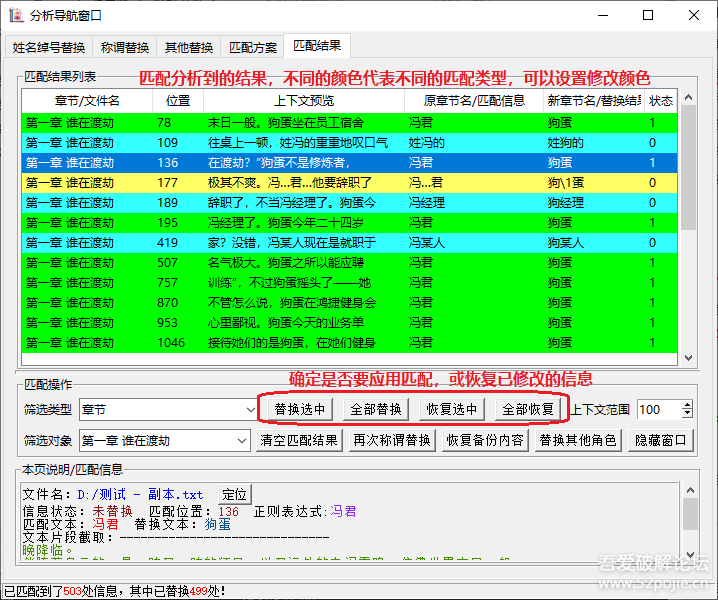The height and width of the screenshot is (600, 718).
Task: Click the replacement cell 狗某人
Action: (x=566, y=243)
